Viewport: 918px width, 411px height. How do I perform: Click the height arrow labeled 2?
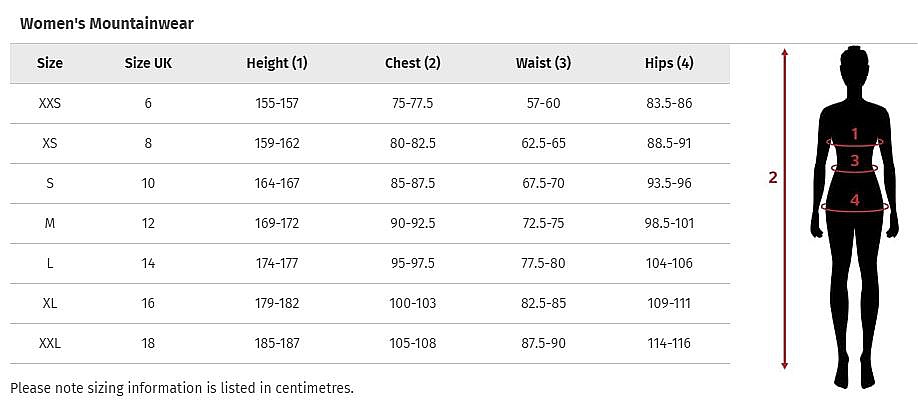[785, 208]
